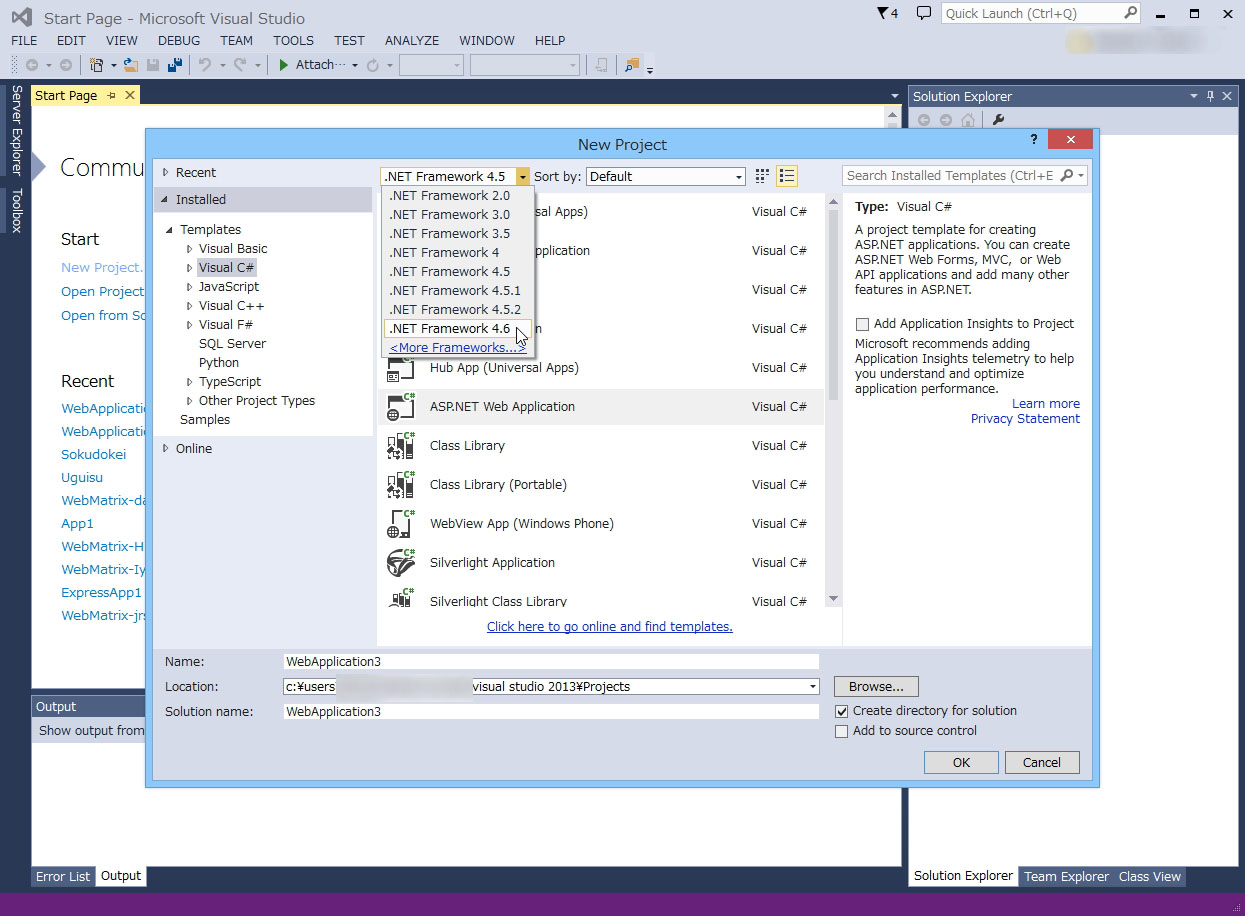The width and height of the screenshot is (1245, 916).
Task: Open the Attach dropdown arrow
Action: [x=354, y=66]
